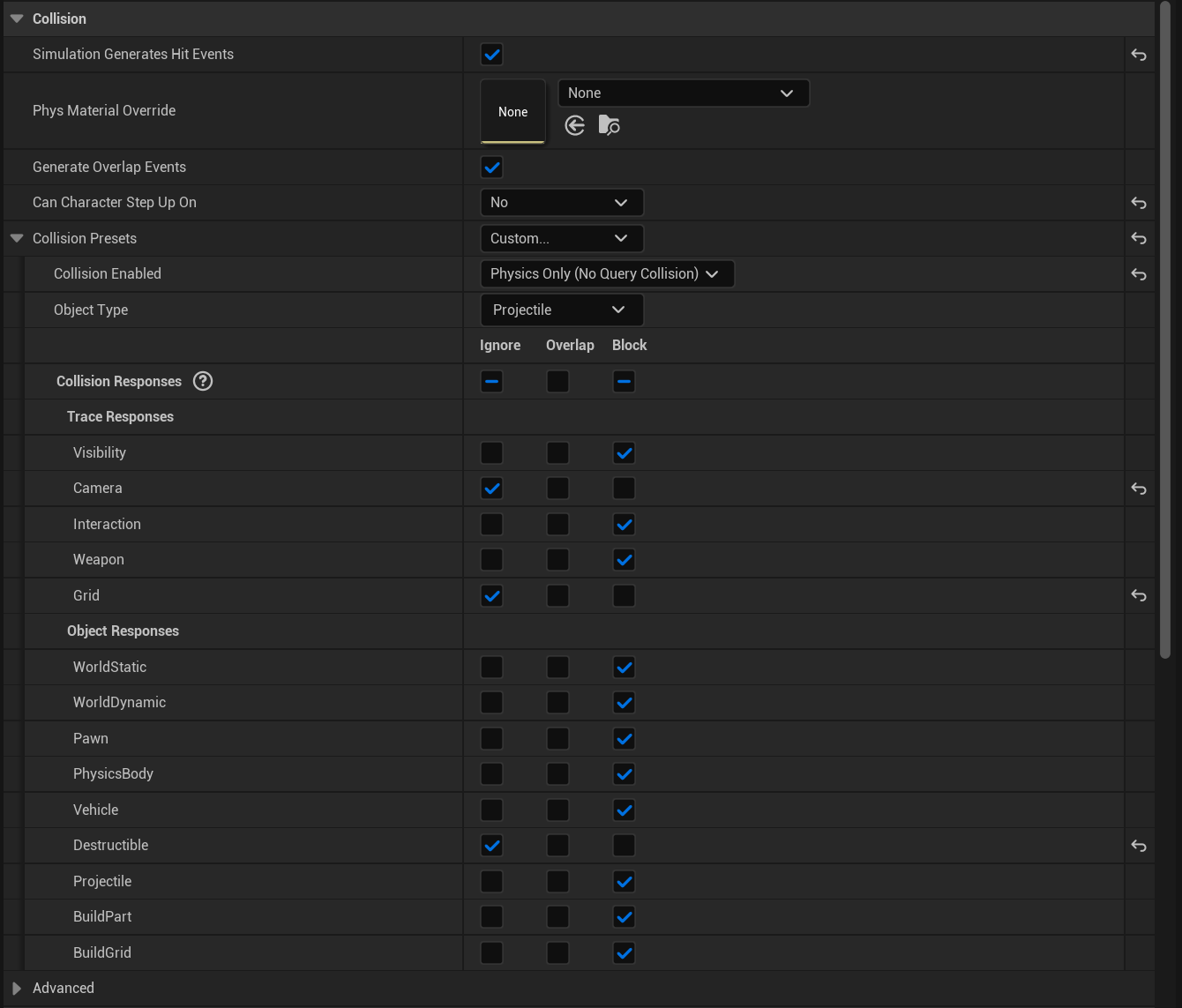Collapse the Collision category header

(17, 19)
